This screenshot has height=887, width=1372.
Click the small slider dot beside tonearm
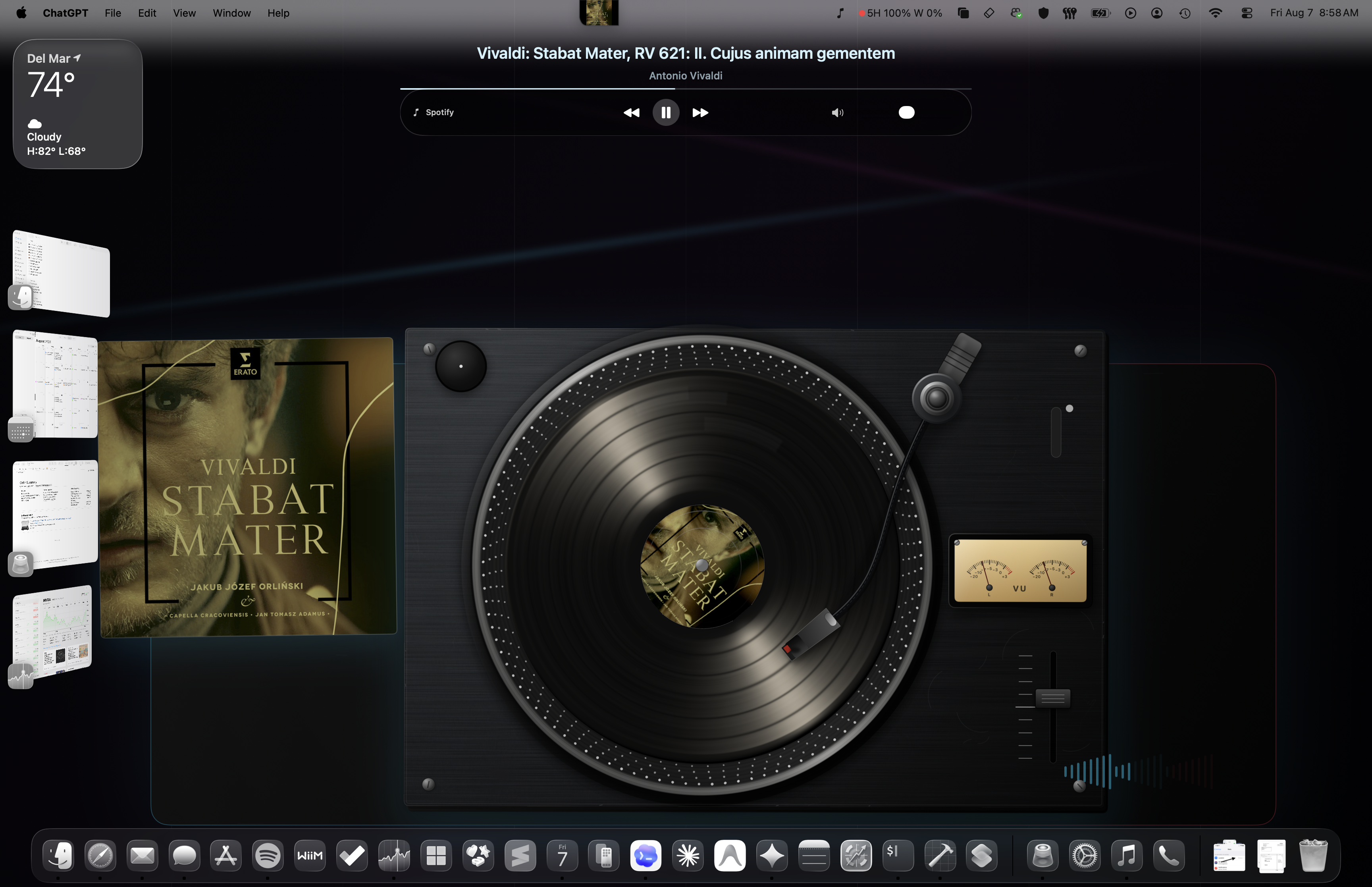[1069, 409]
